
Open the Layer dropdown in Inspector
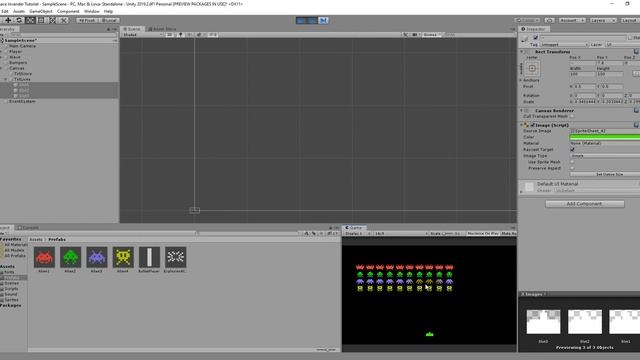(x=622, y=44)
